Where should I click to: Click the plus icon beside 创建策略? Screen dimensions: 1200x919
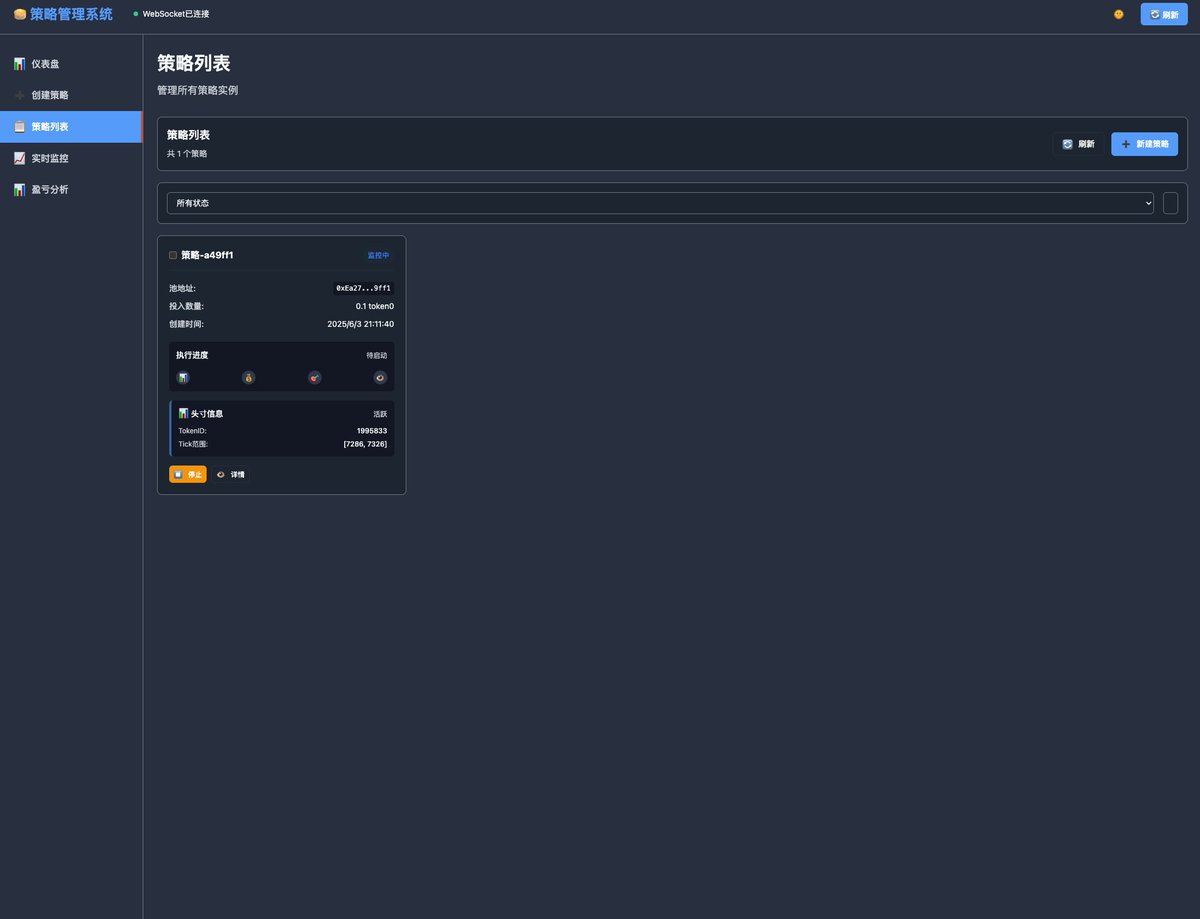(19, 95)
